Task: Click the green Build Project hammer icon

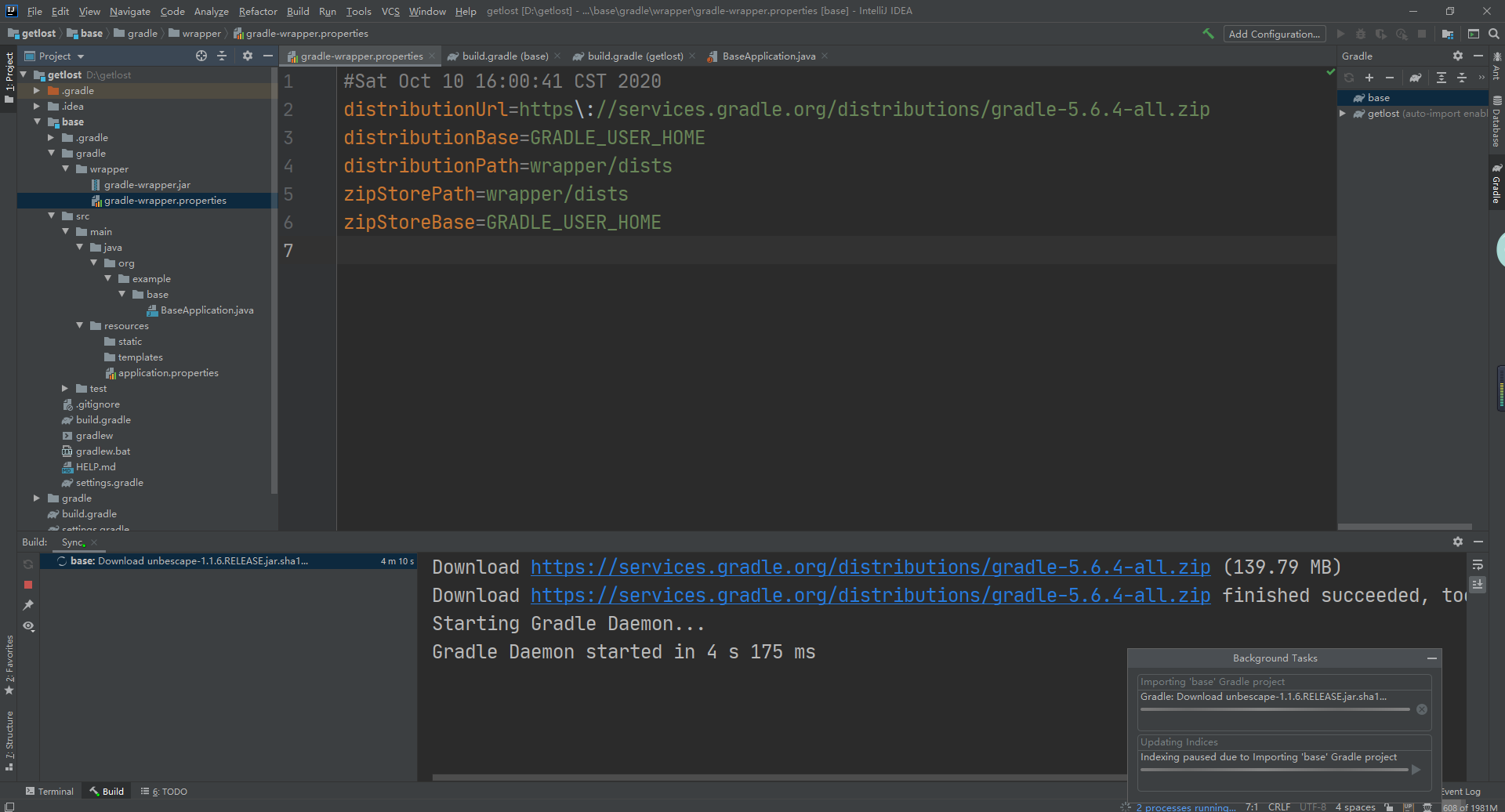Action: point(1208,34)
